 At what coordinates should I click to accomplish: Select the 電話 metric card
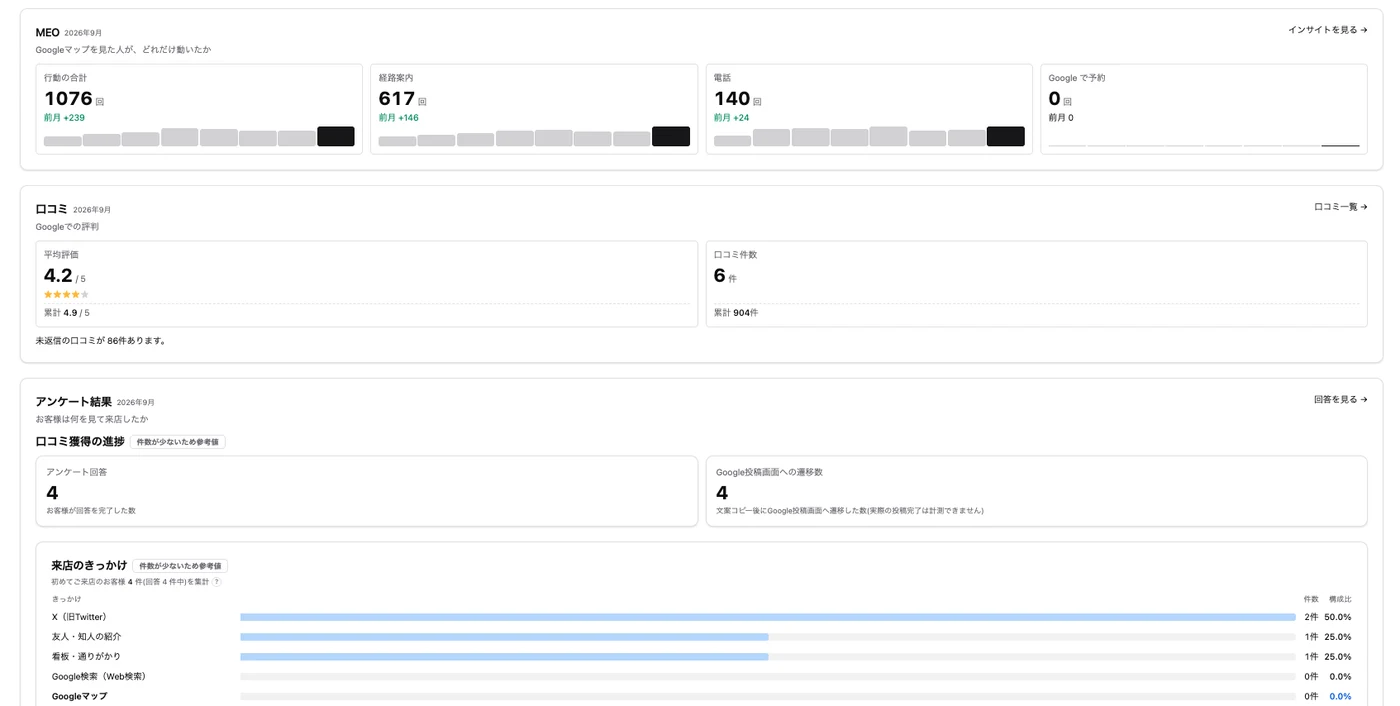coord(869,109)
